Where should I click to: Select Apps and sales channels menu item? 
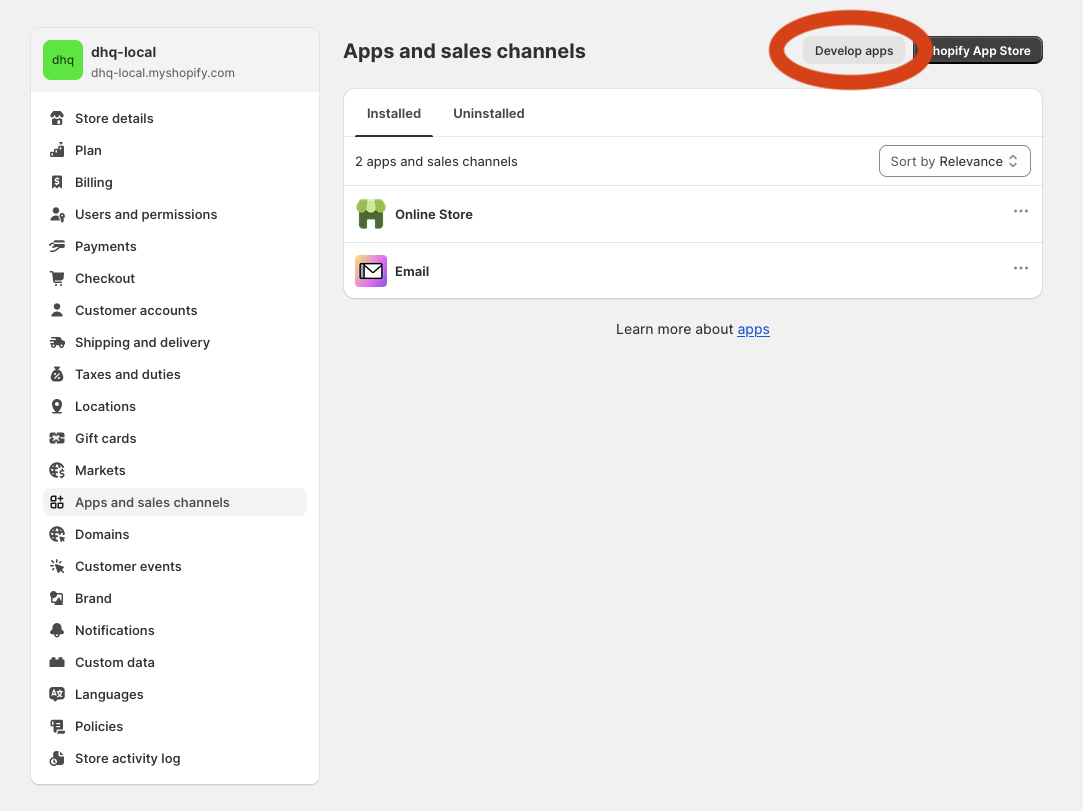[175, 502]
